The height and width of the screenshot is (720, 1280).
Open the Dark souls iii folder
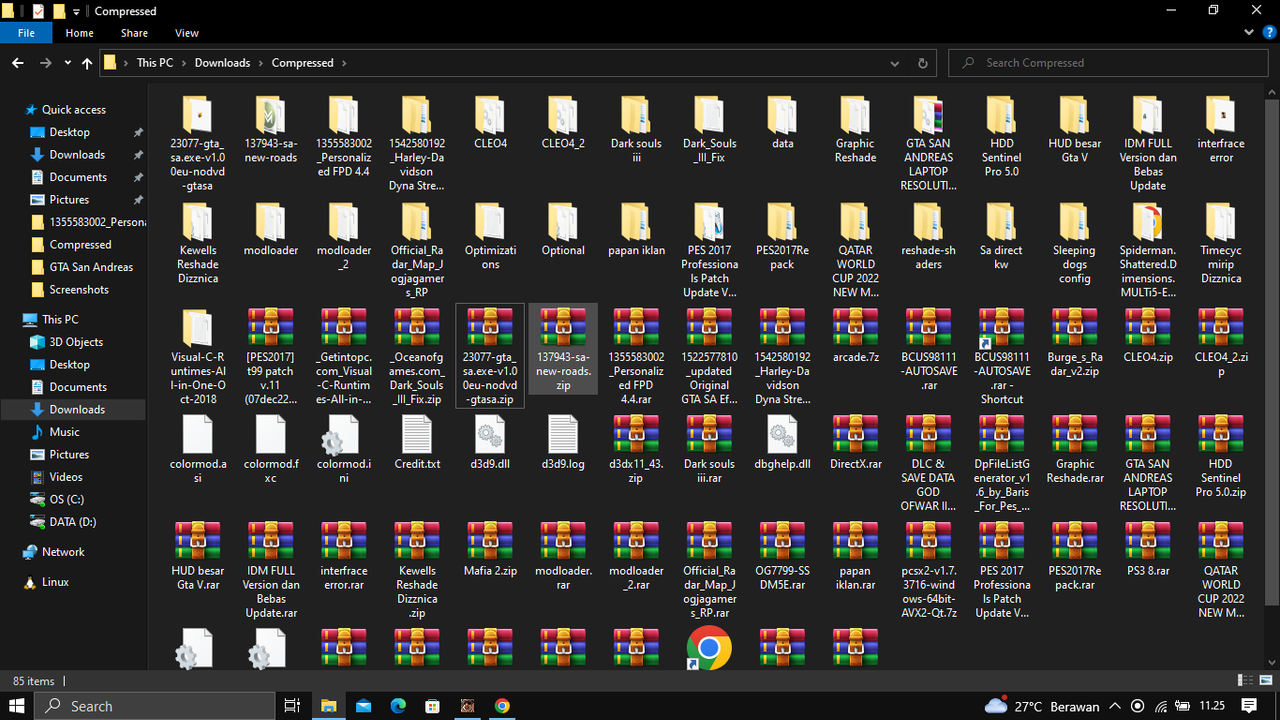[x=636, y=130]
